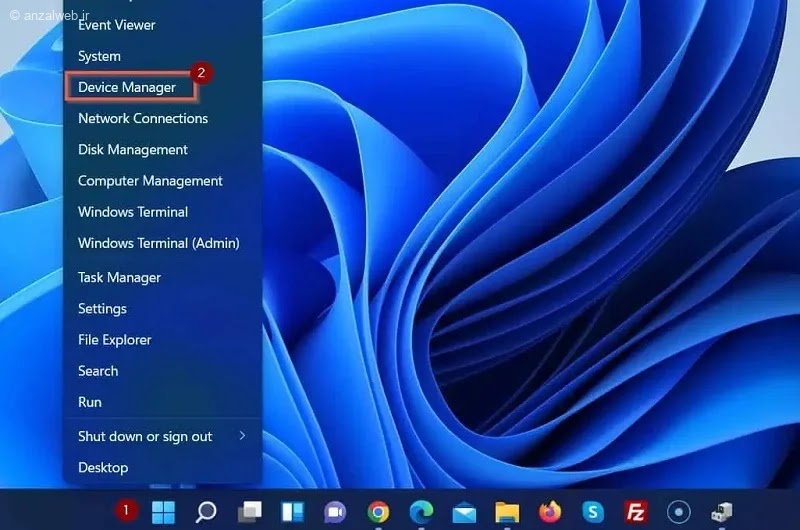This screenshot has height=530, width=800.
Task: Choose Disk Management
Action: coord(133,149)
